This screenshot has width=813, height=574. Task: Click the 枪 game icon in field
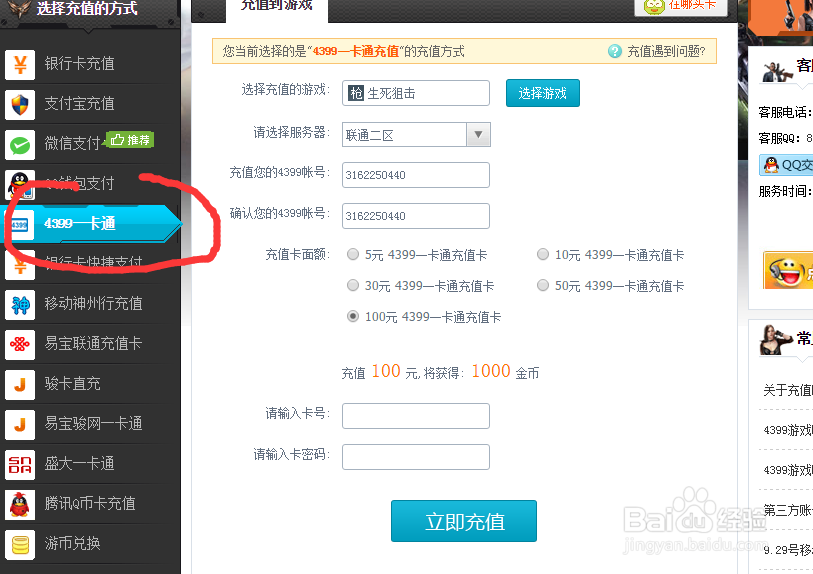356,93
